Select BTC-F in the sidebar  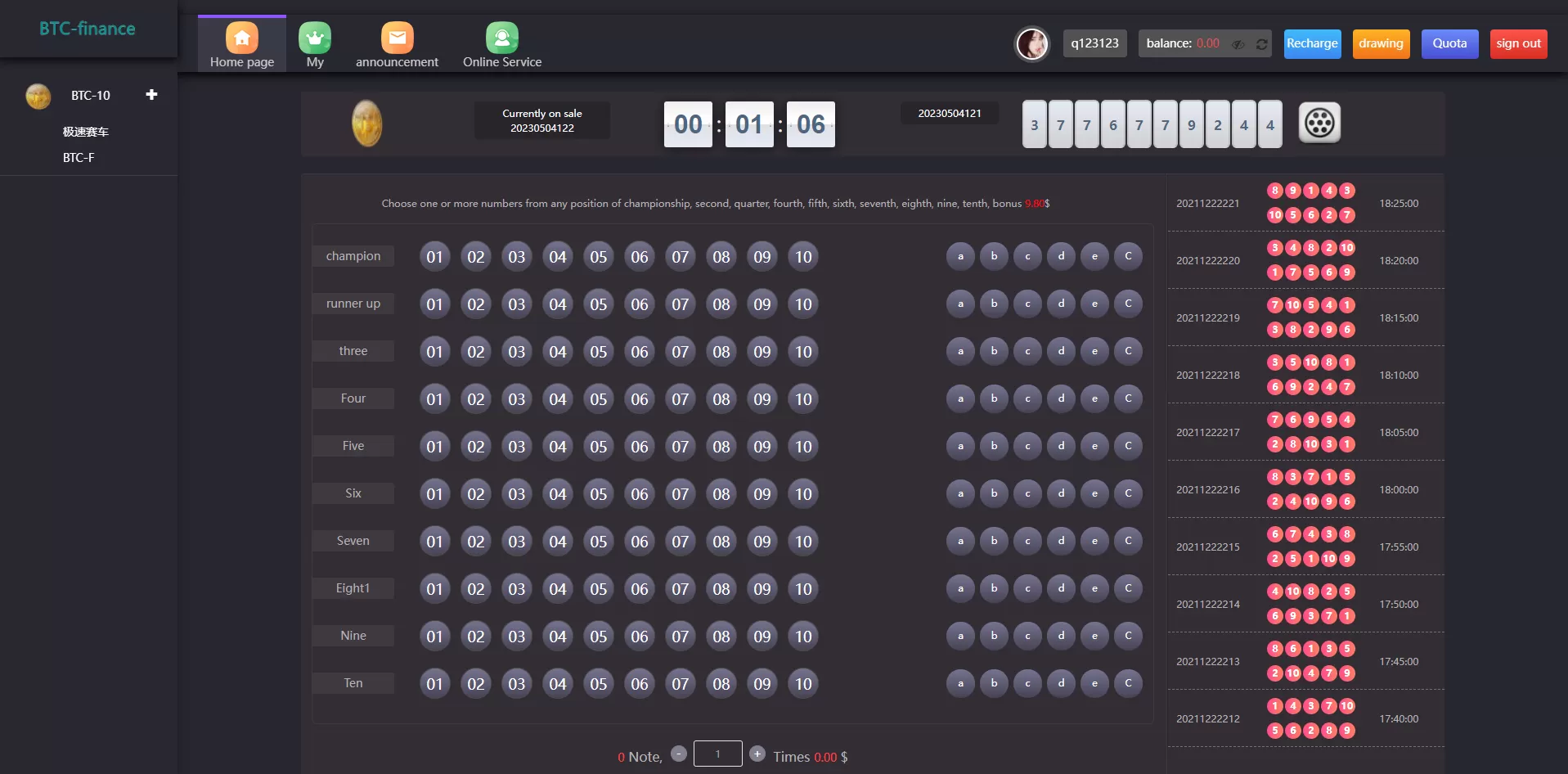click(79, 158)
